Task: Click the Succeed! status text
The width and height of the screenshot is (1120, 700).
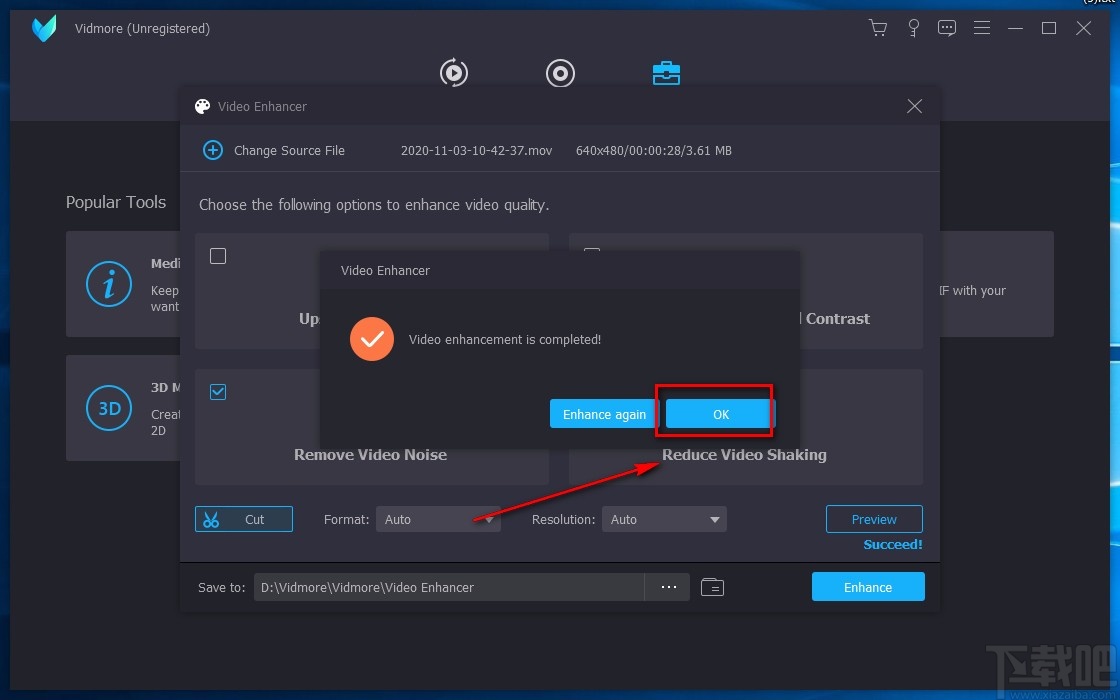Action: point(893,544)
